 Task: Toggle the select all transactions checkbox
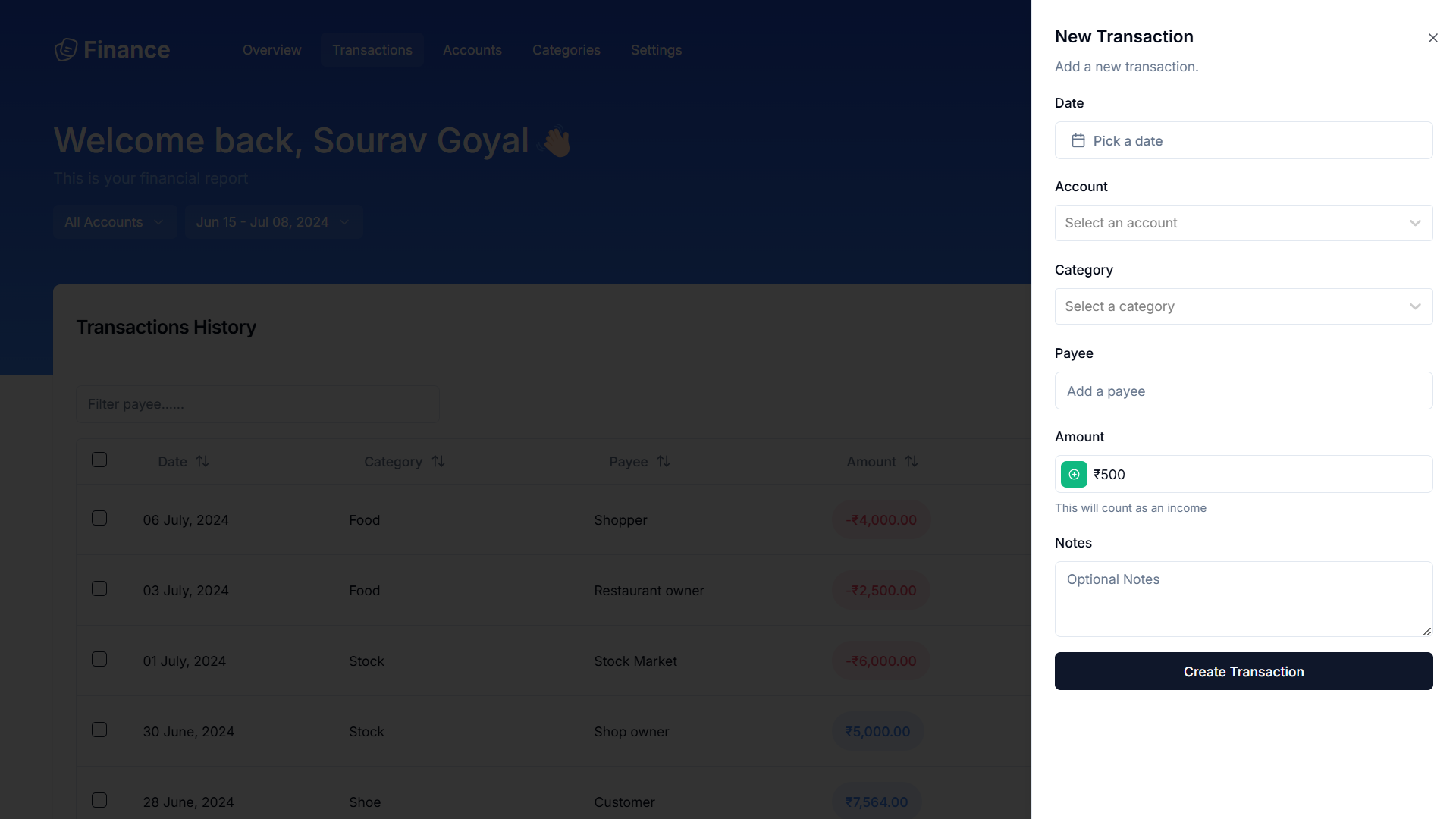point(99,460)
